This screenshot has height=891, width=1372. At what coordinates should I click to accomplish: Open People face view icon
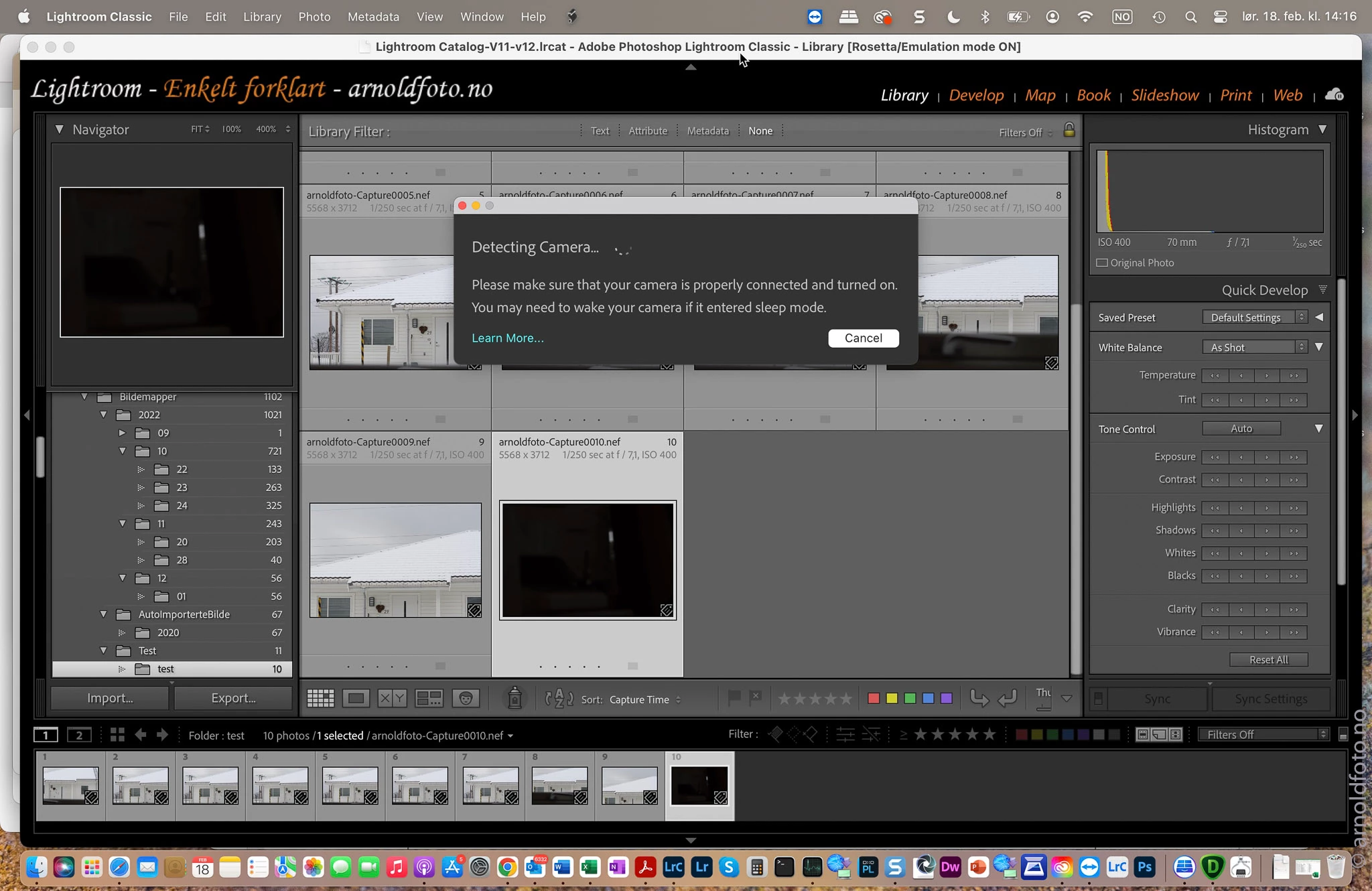coord(466,699)
